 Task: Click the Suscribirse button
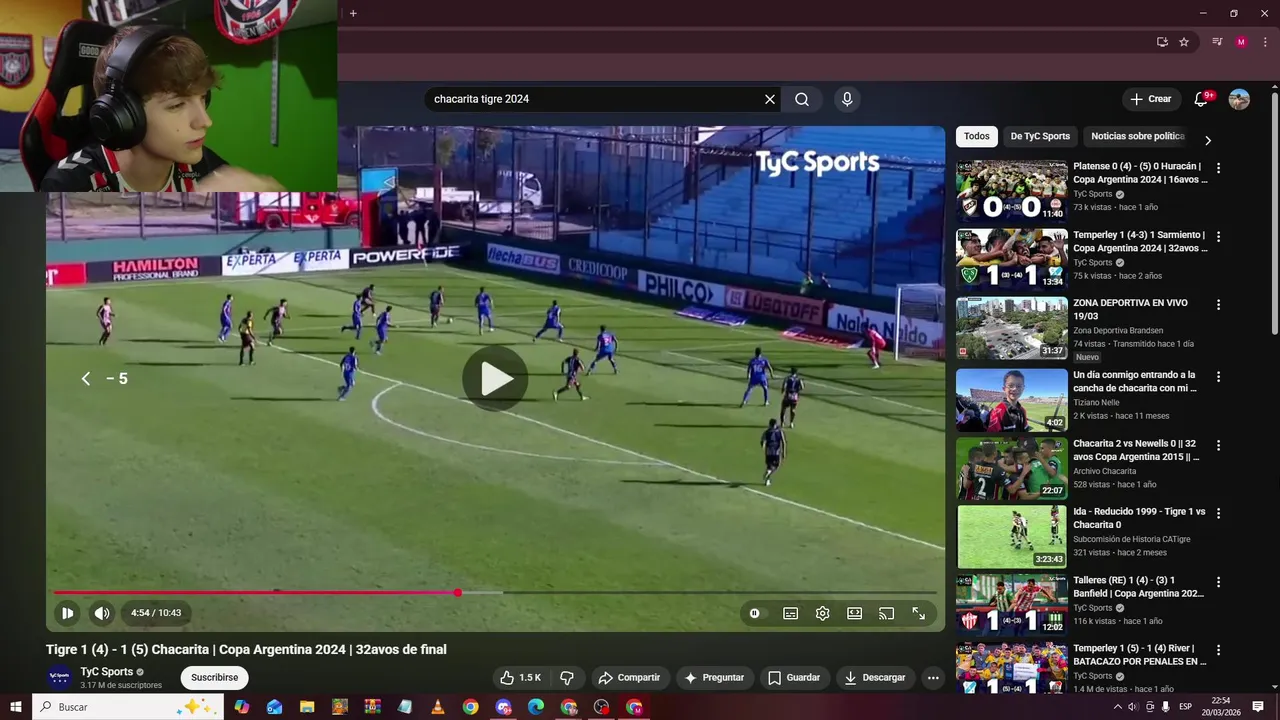215,678
